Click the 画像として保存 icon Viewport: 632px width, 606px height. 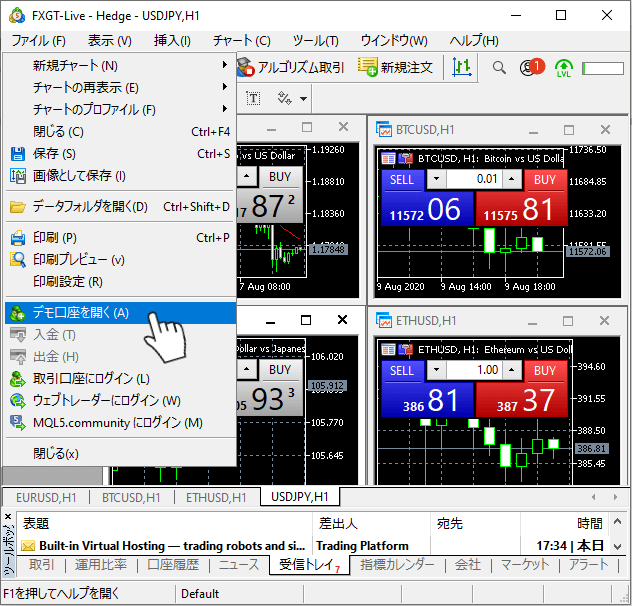(18, 176)
